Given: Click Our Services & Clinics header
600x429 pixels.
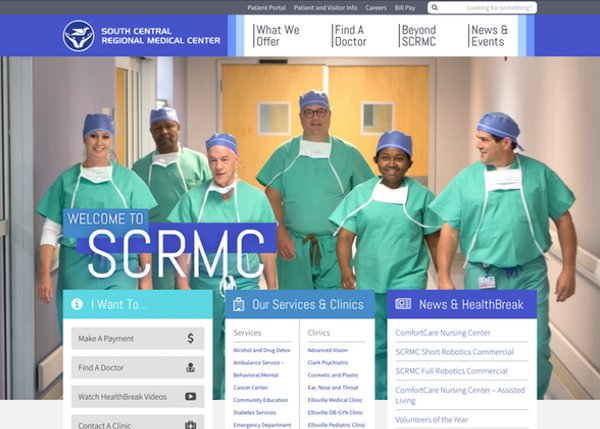Looking at the screenshot, I should [x=300, y=304].
